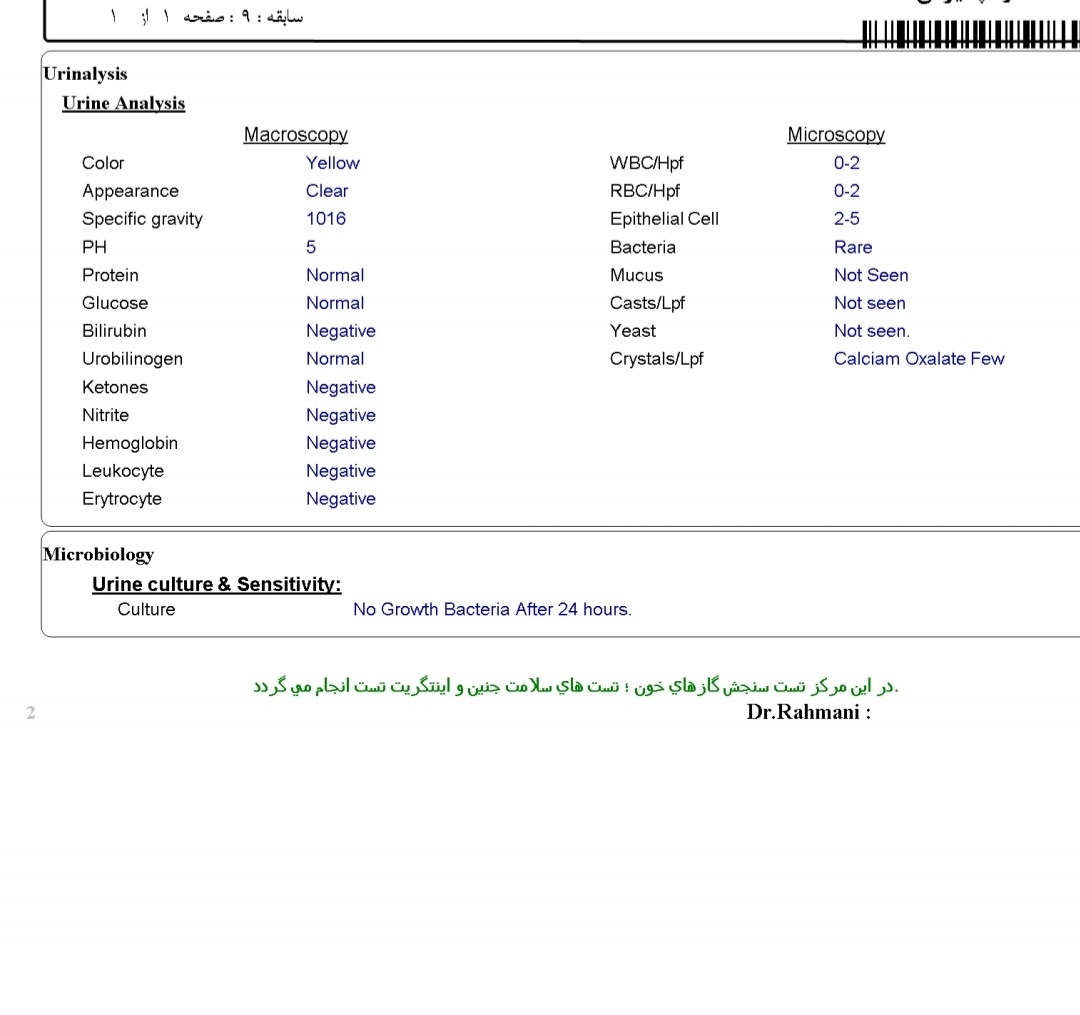This screenshot has width=1080, height=1015.
Task: Click the Ketones label
Action: click(x=114, y=388)
